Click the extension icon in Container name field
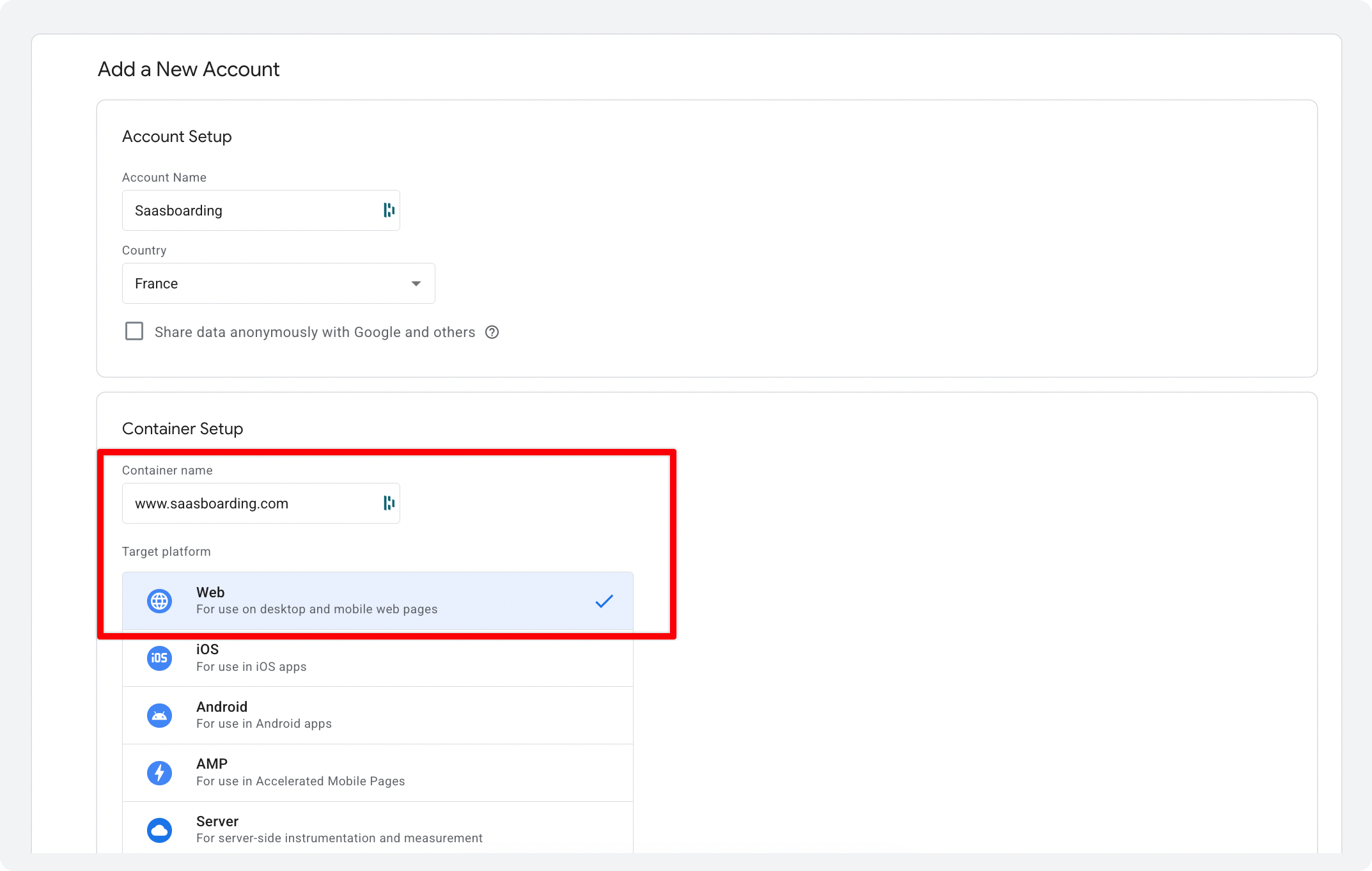 tap(389, 503)
